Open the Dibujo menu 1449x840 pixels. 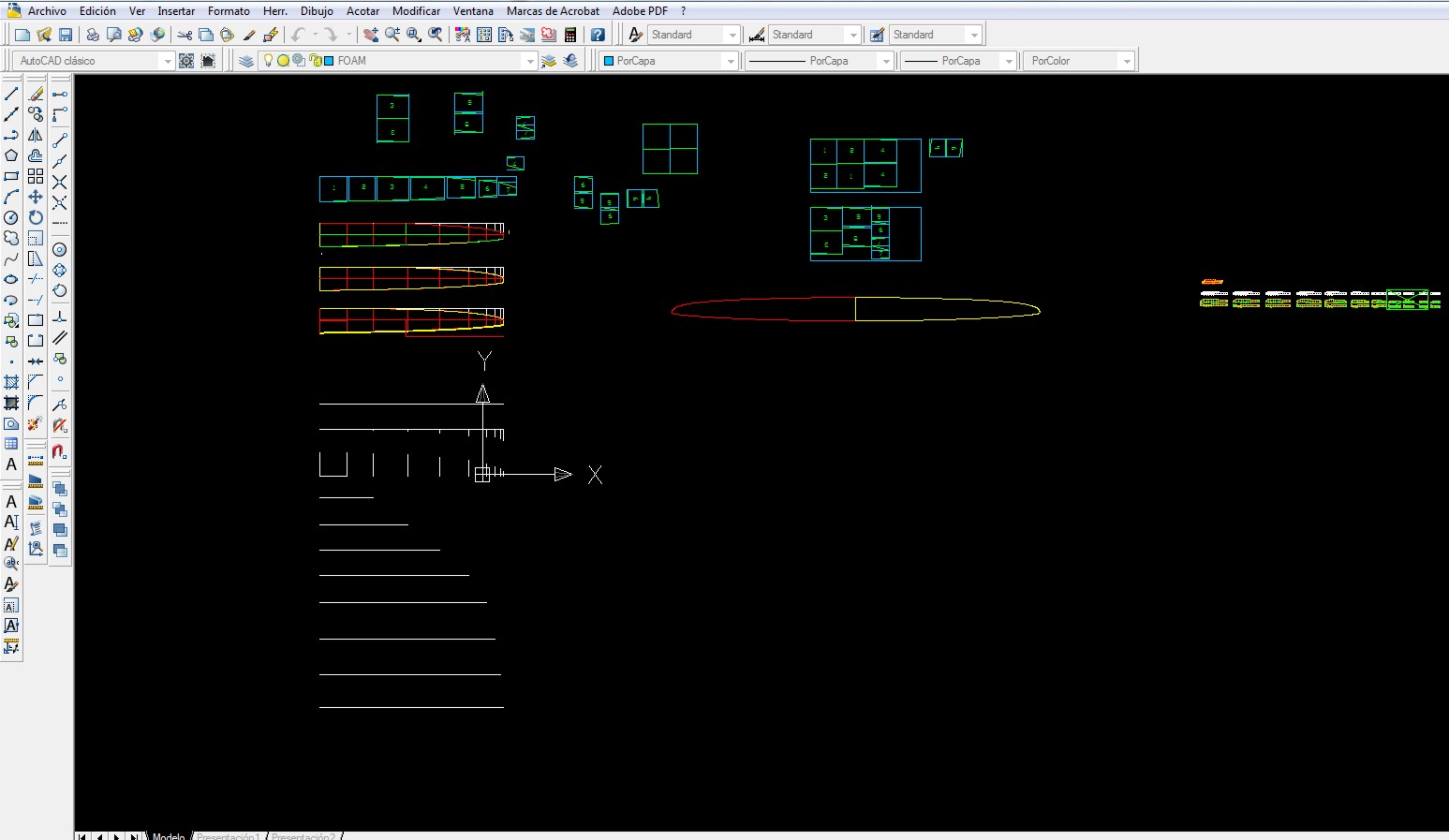(x=317, y=11)
